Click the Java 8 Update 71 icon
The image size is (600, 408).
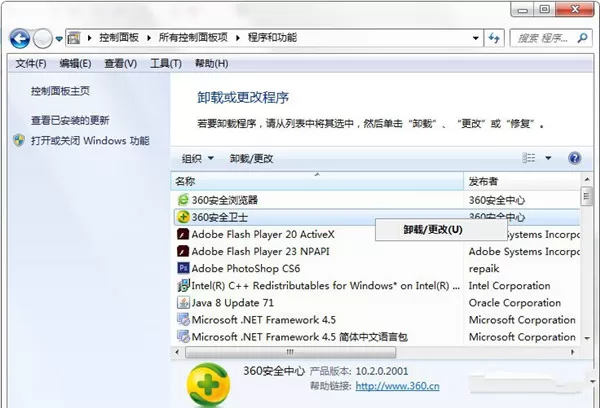[x=183, y=302]
